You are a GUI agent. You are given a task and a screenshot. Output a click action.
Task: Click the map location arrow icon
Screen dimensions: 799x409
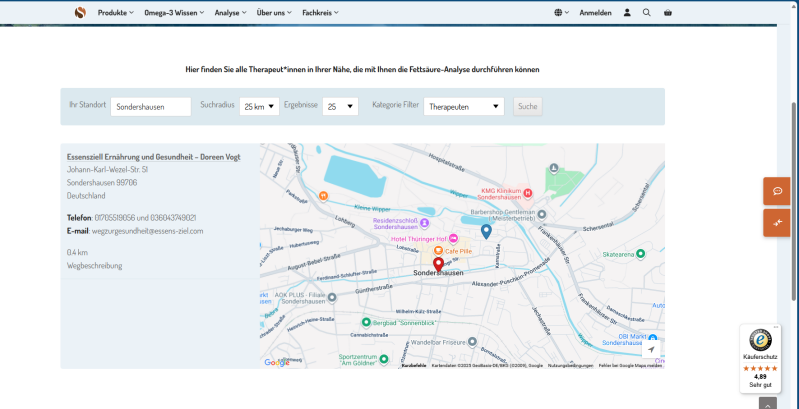pyautogui.click(x=651, y=349)
